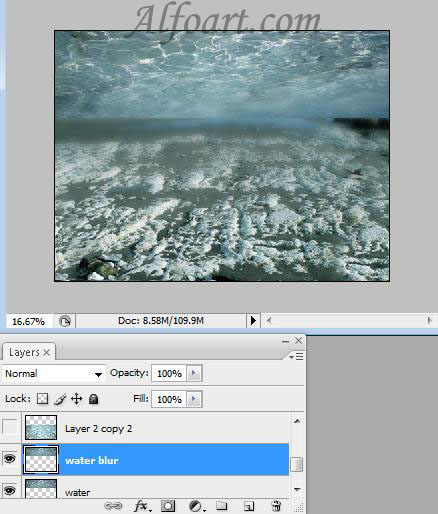This screenshot has height=514, width=438.
Task: Add a layer mask
Action: [x=168, y=506]
